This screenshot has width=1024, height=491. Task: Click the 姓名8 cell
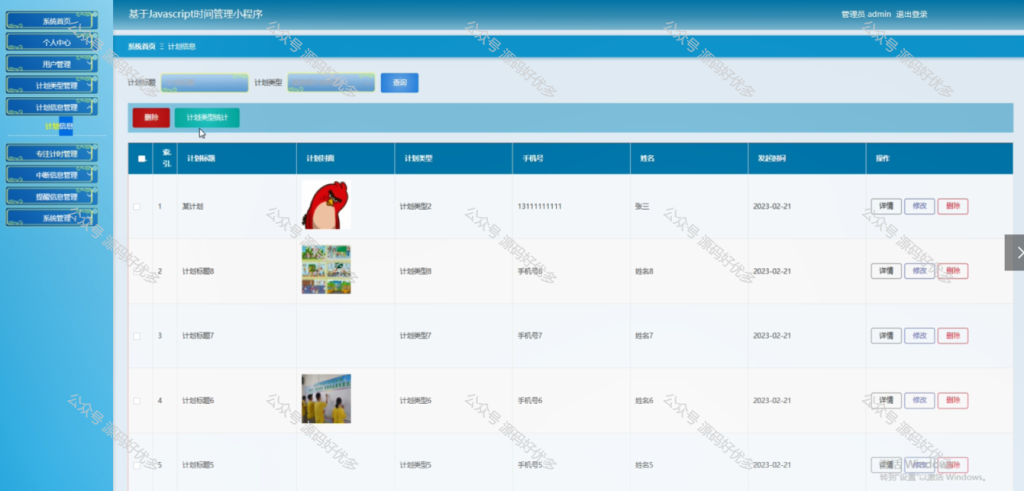coord(644,271)
